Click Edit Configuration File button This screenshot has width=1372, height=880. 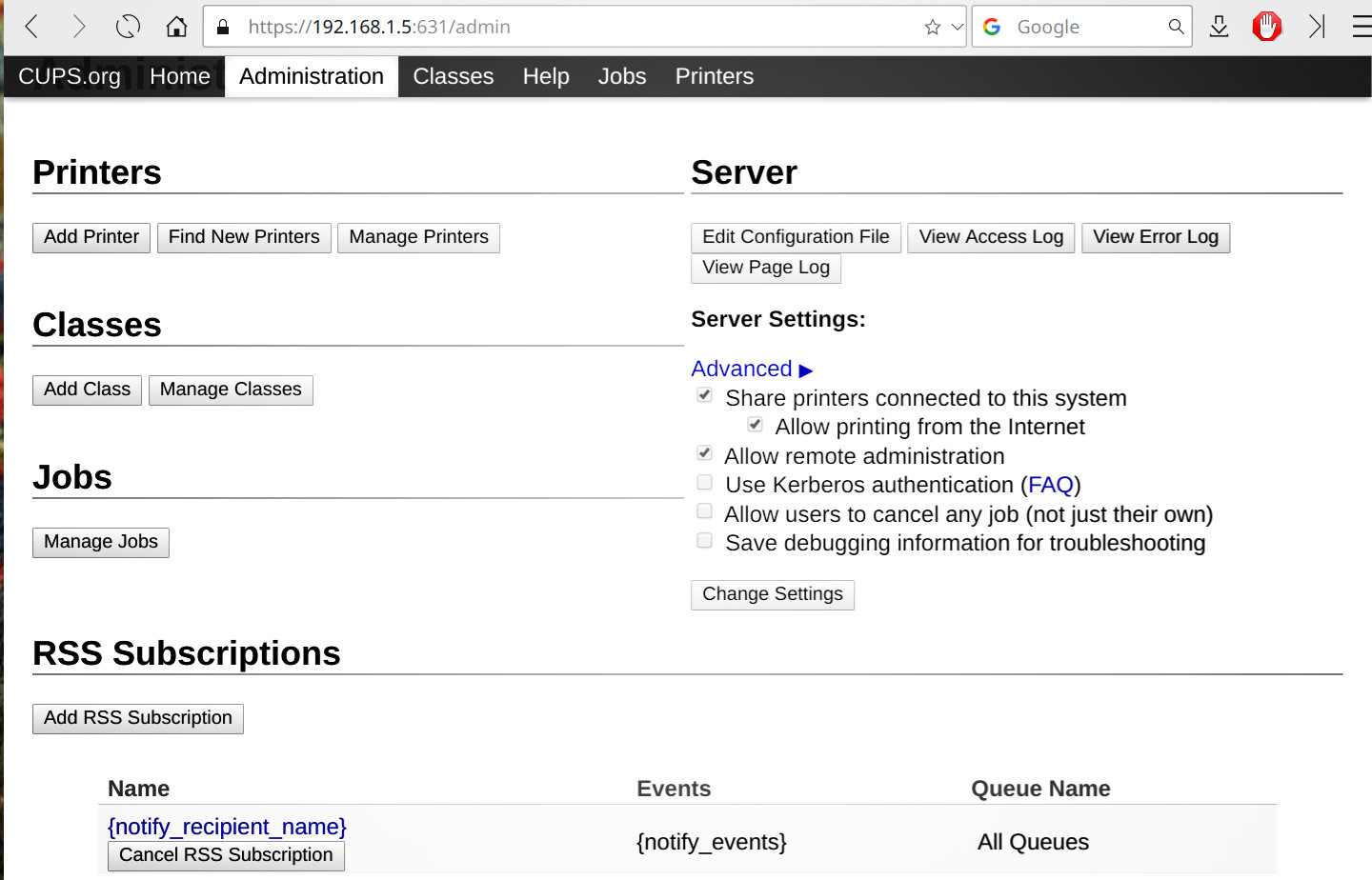tap(796, 237)
